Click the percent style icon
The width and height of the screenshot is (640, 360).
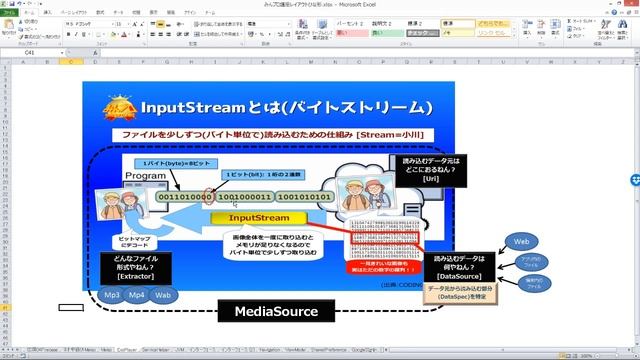pyautogui.click(x=262, y=35)
